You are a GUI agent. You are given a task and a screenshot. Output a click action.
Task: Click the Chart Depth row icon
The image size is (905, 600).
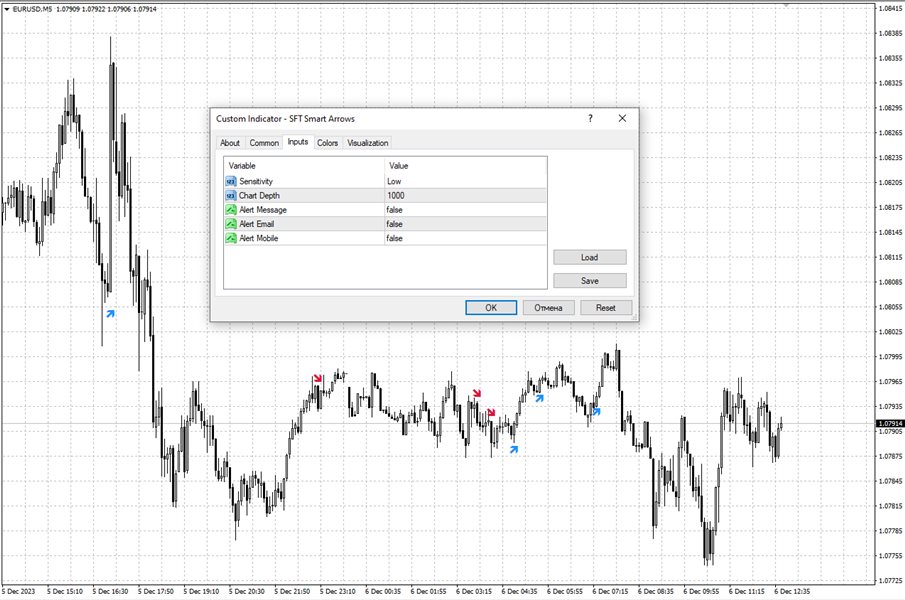pos(231,196)
